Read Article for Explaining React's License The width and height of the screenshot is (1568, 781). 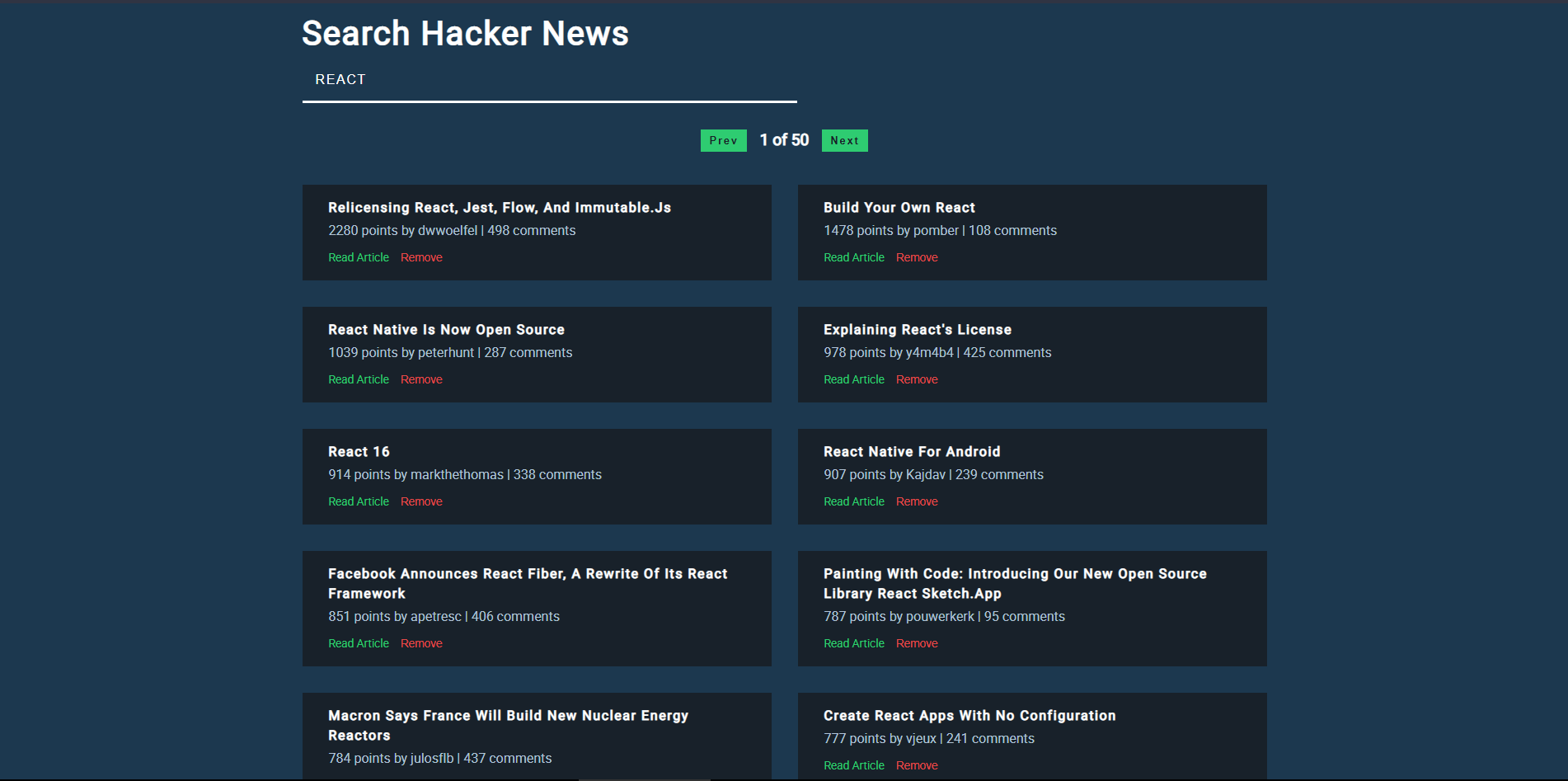point(854,379)
